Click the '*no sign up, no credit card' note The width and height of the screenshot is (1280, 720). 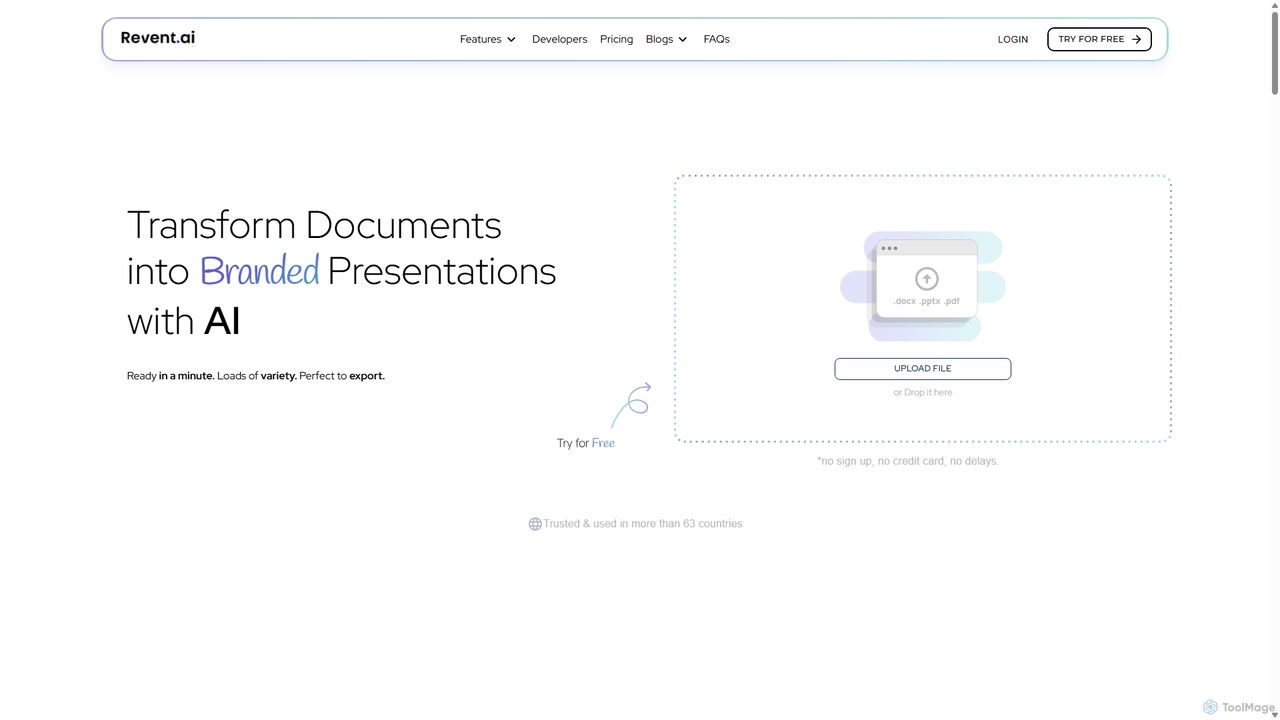coord(908,461)
